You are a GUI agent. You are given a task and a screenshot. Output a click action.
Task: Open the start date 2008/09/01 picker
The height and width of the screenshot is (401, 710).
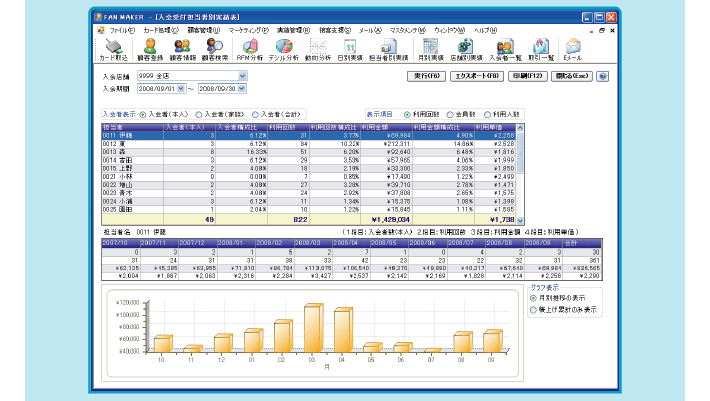pyautogui.click(x=181, y=89)
